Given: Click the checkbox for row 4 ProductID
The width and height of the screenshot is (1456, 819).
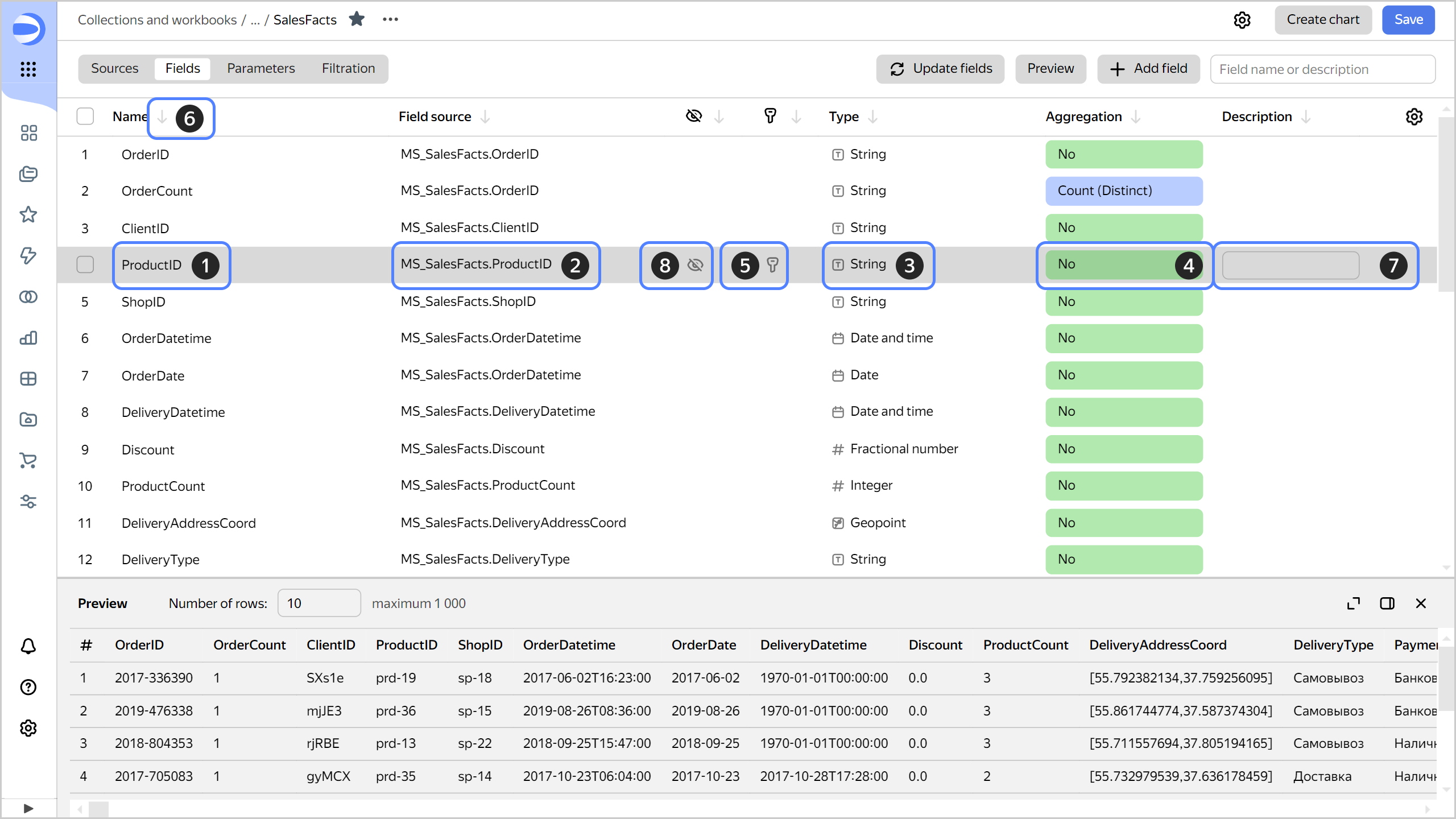Looking at the screenshot, I should tap(86, 264).
